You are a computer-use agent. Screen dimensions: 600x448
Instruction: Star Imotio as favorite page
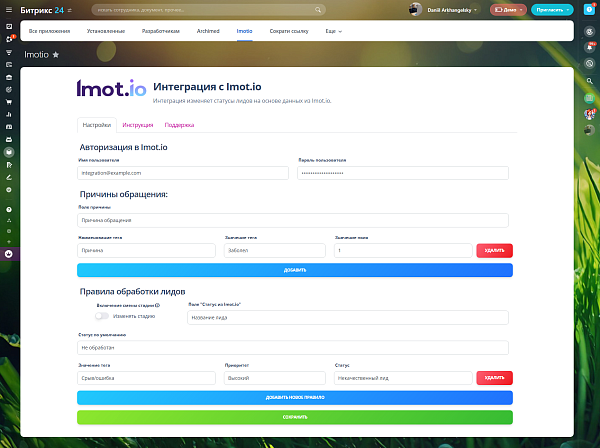click(56, 55)
